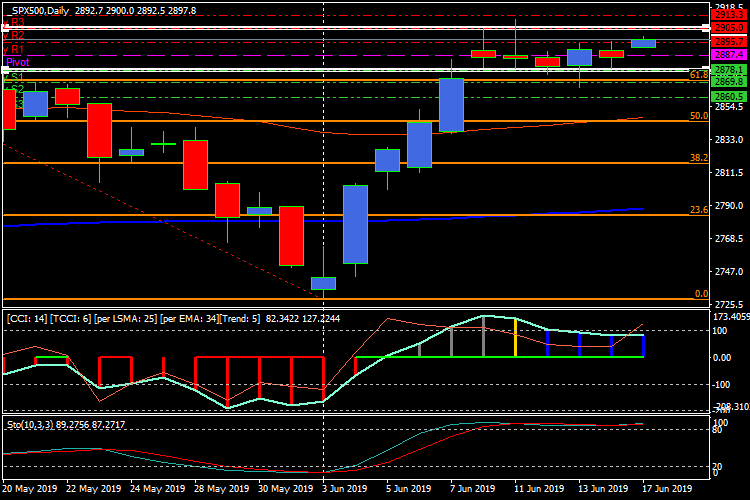750x500 pixels.
Task: Click the 20 stochastic scale value
Action: pos(717,466)
